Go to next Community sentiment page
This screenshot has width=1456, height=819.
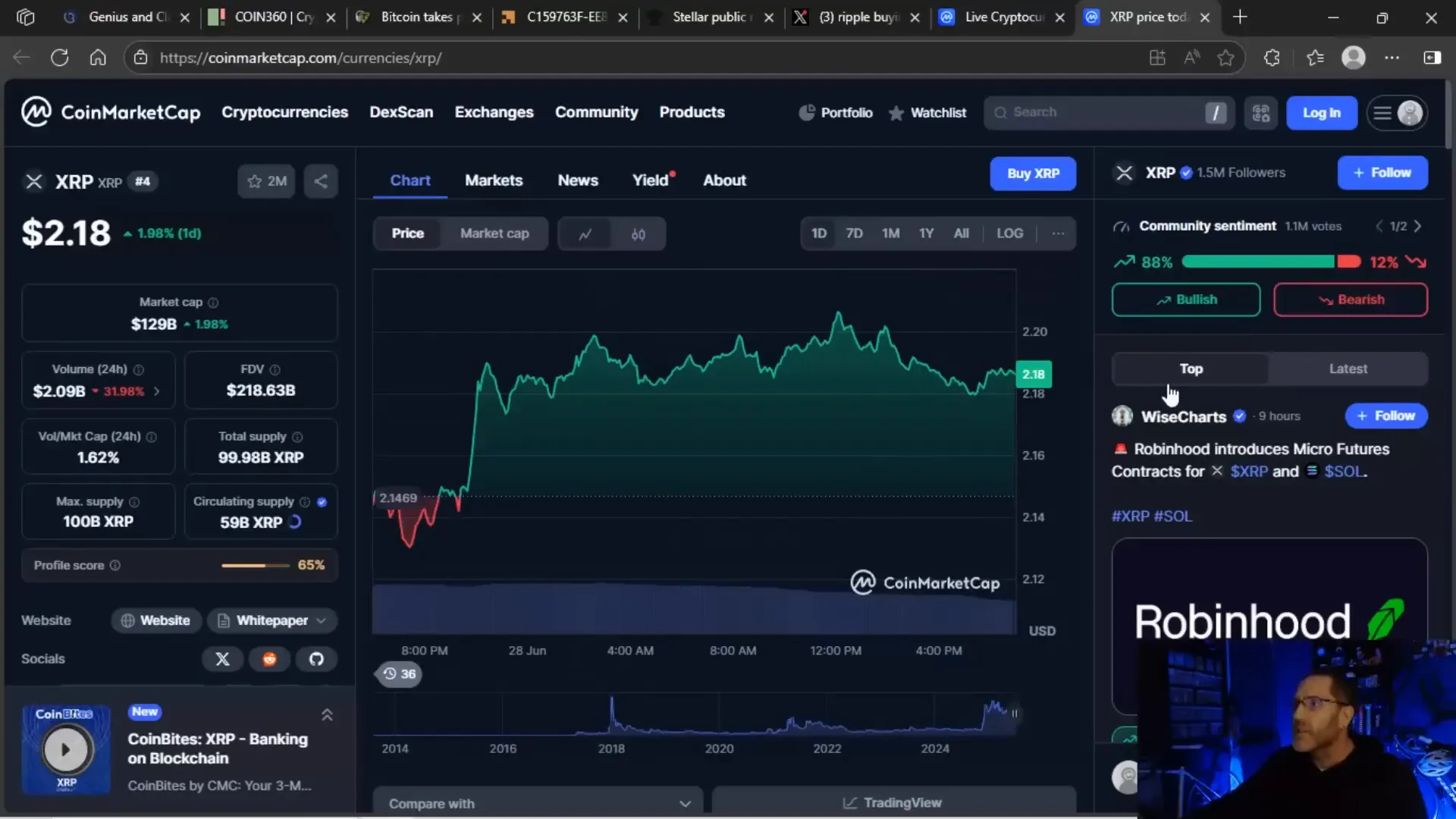1417,226
